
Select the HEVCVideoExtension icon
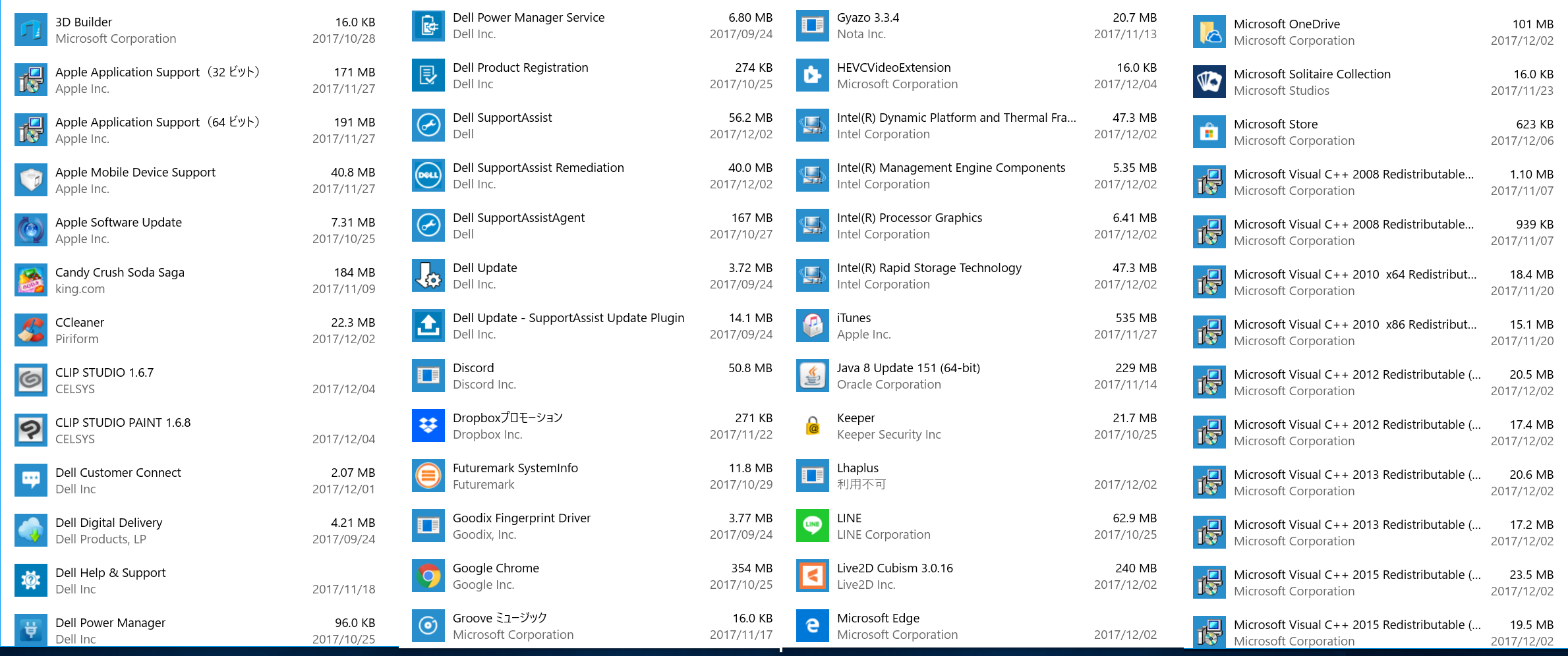pyautogui.click(x=813, y=75)
